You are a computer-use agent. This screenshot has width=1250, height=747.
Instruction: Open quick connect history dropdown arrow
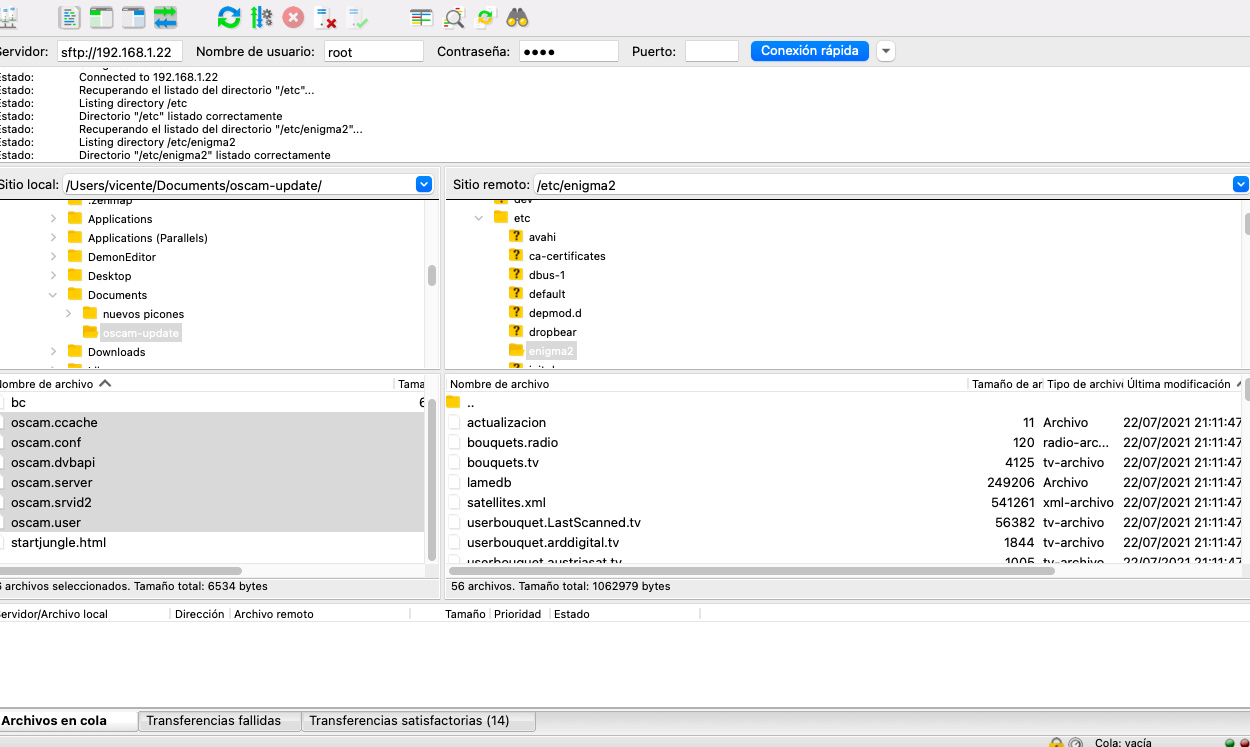[886, 51]
